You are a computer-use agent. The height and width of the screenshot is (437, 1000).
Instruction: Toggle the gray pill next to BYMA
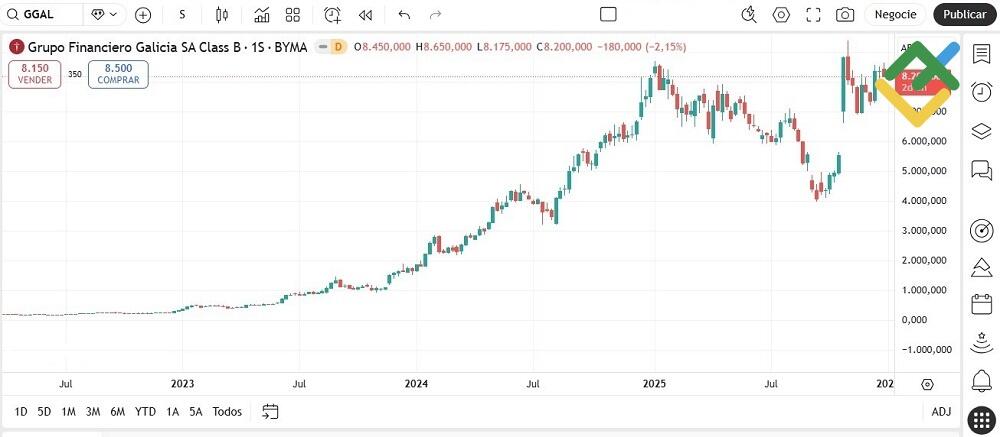pyautogui.click(x=323, y=47)
